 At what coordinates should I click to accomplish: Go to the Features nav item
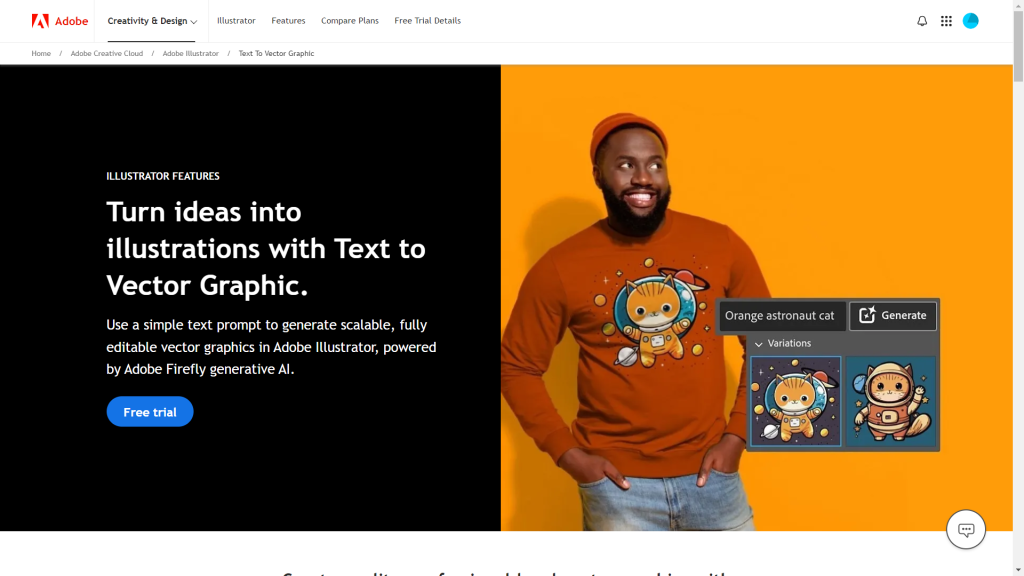pyautogui.click(x=288, y=21)
